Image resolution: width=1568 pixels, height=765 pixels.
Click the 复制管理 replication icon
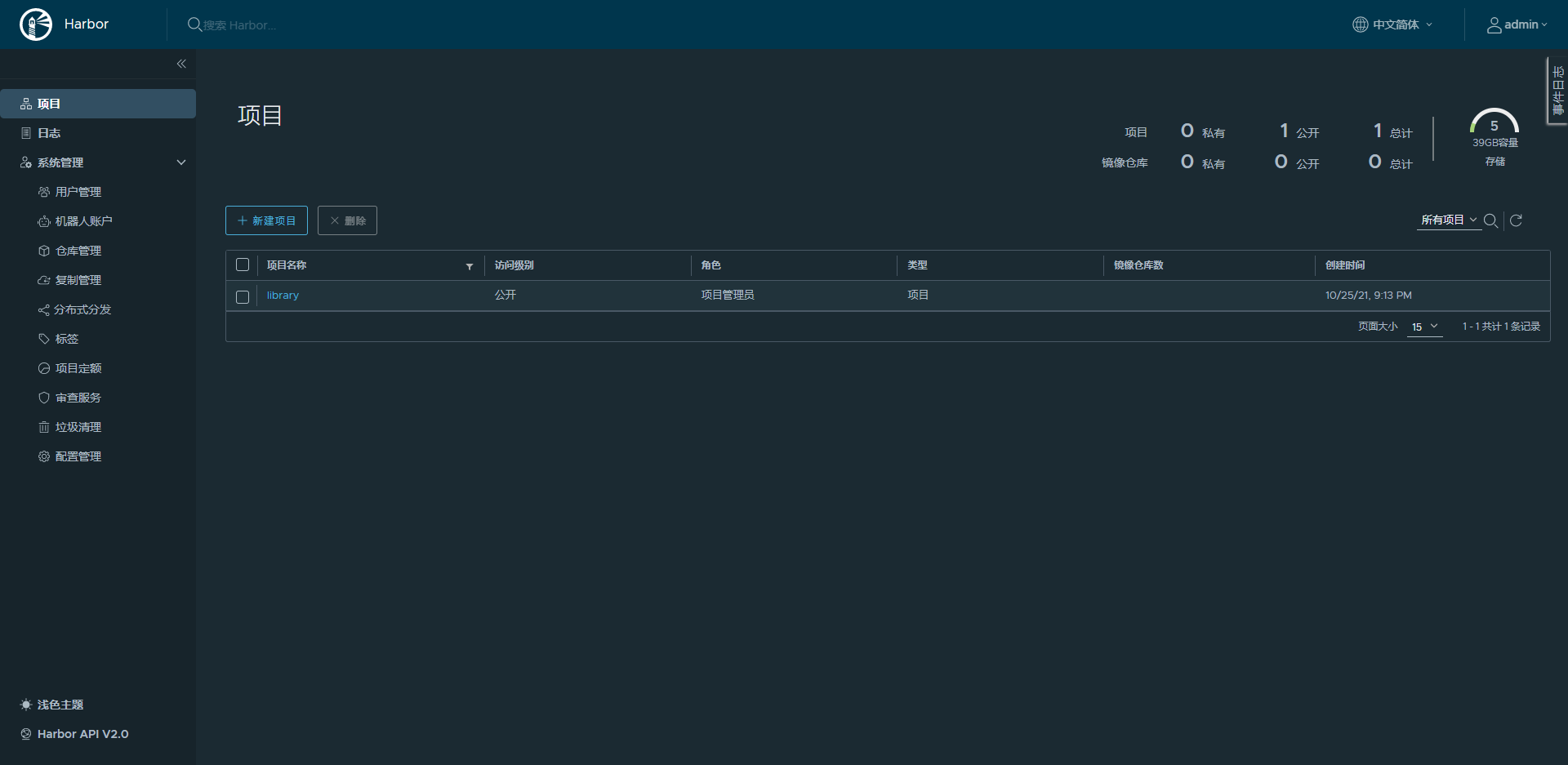(44, 280)
